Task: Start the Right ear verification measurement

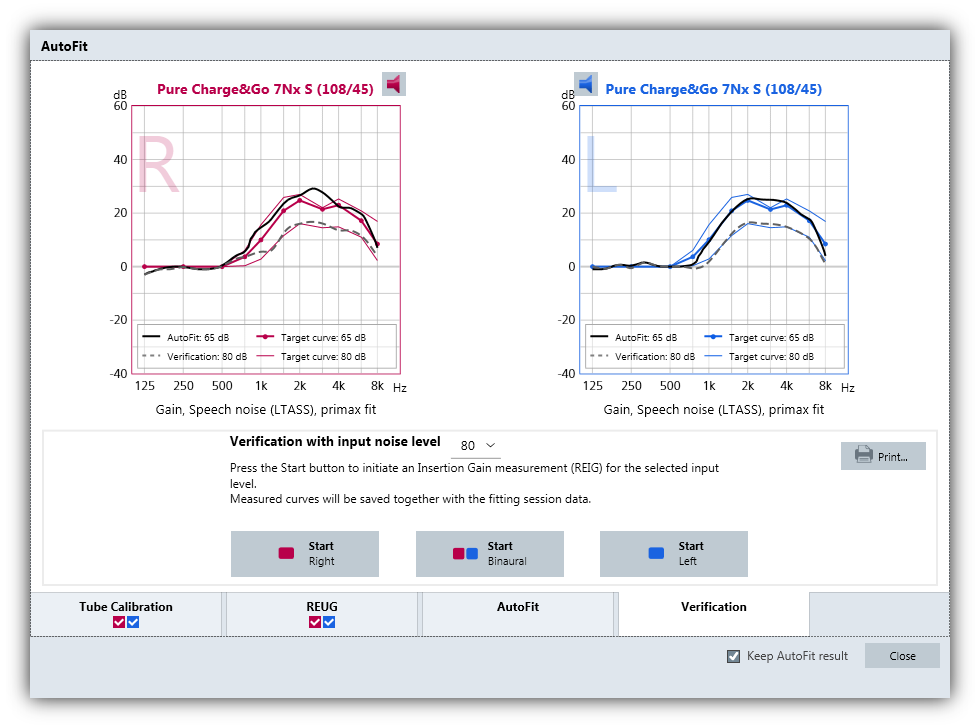Action: coord(305,554)
